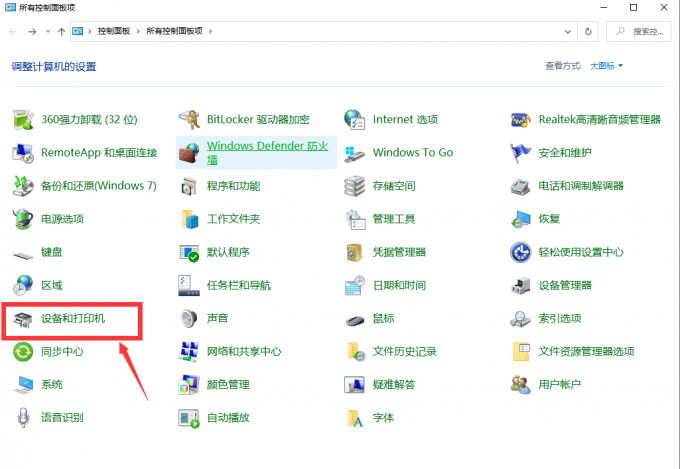
Task: Open the 字体 fonts folder icon
Action: coord(355,418)
